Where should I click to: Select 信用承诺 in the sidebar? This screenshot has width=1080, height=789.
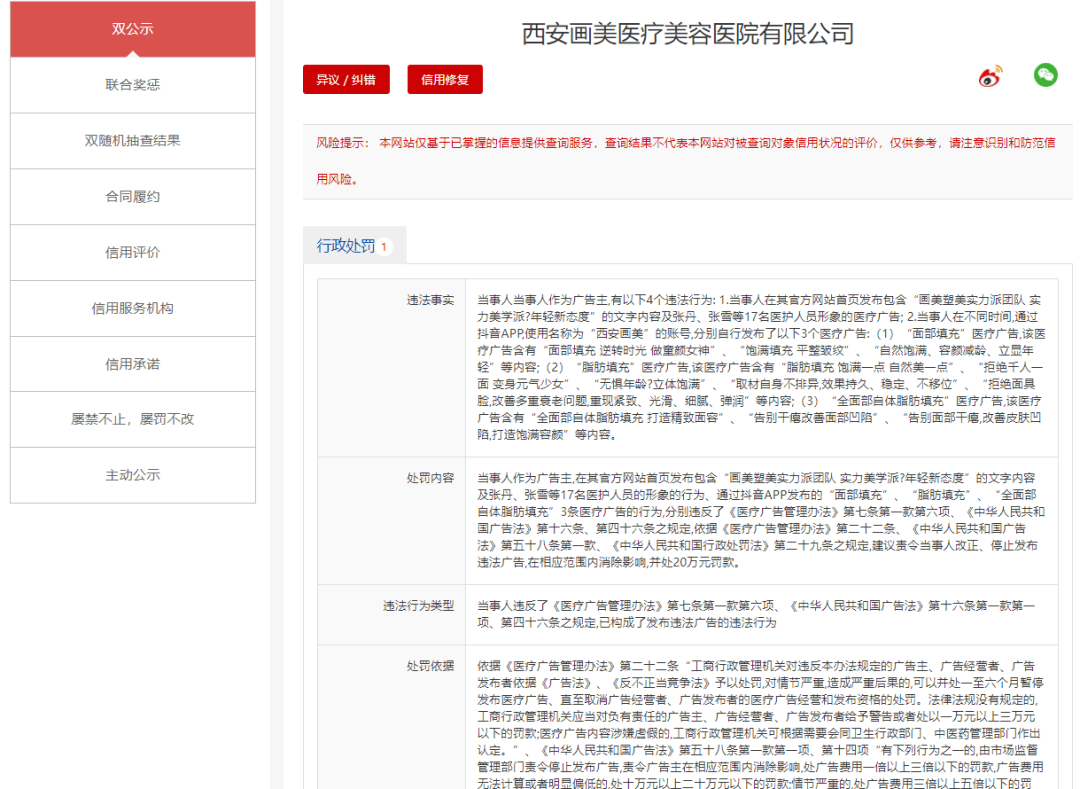click(x=133, y=364)
